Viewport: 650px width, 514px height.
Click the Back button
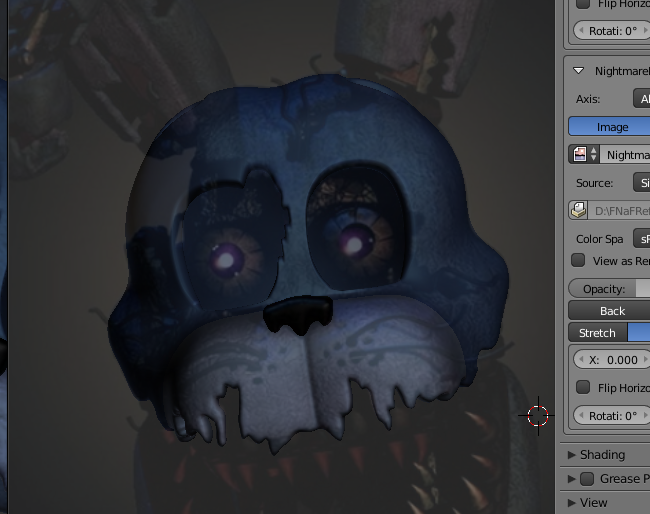click(609, 311)
